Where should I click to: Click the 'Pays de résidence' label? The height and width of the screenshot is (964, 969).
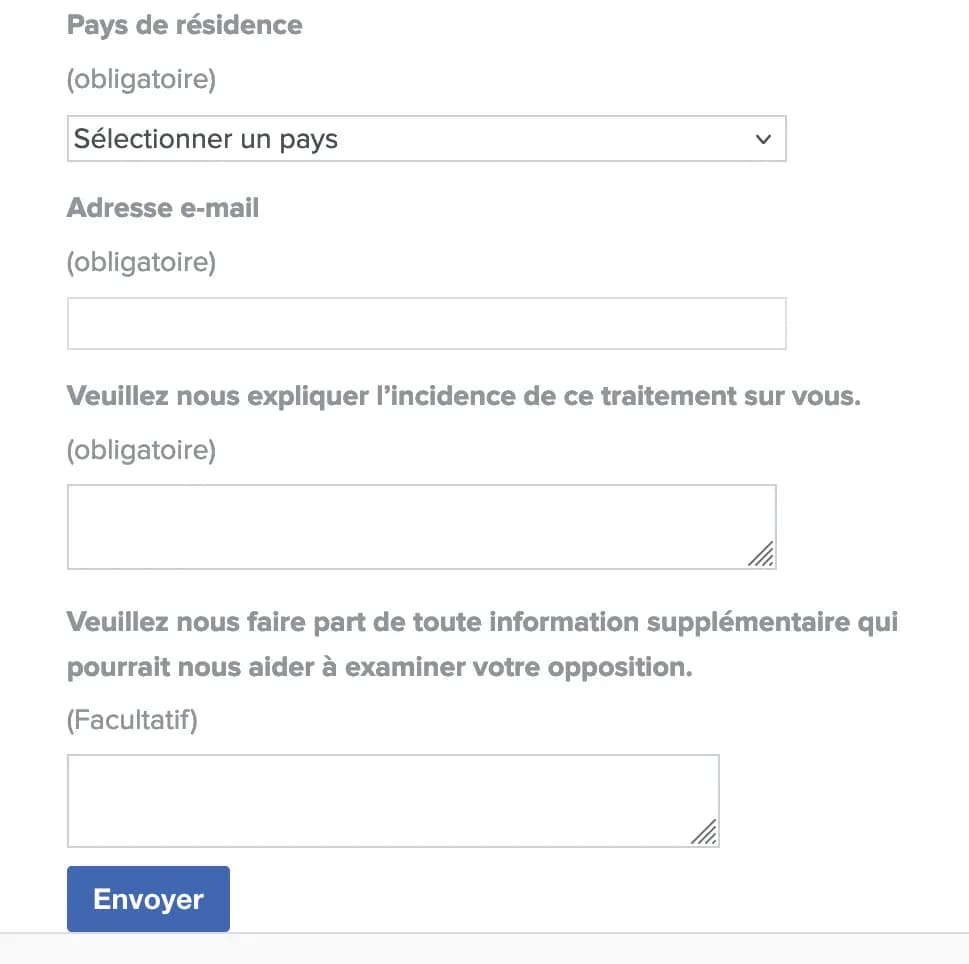[184, 25]
